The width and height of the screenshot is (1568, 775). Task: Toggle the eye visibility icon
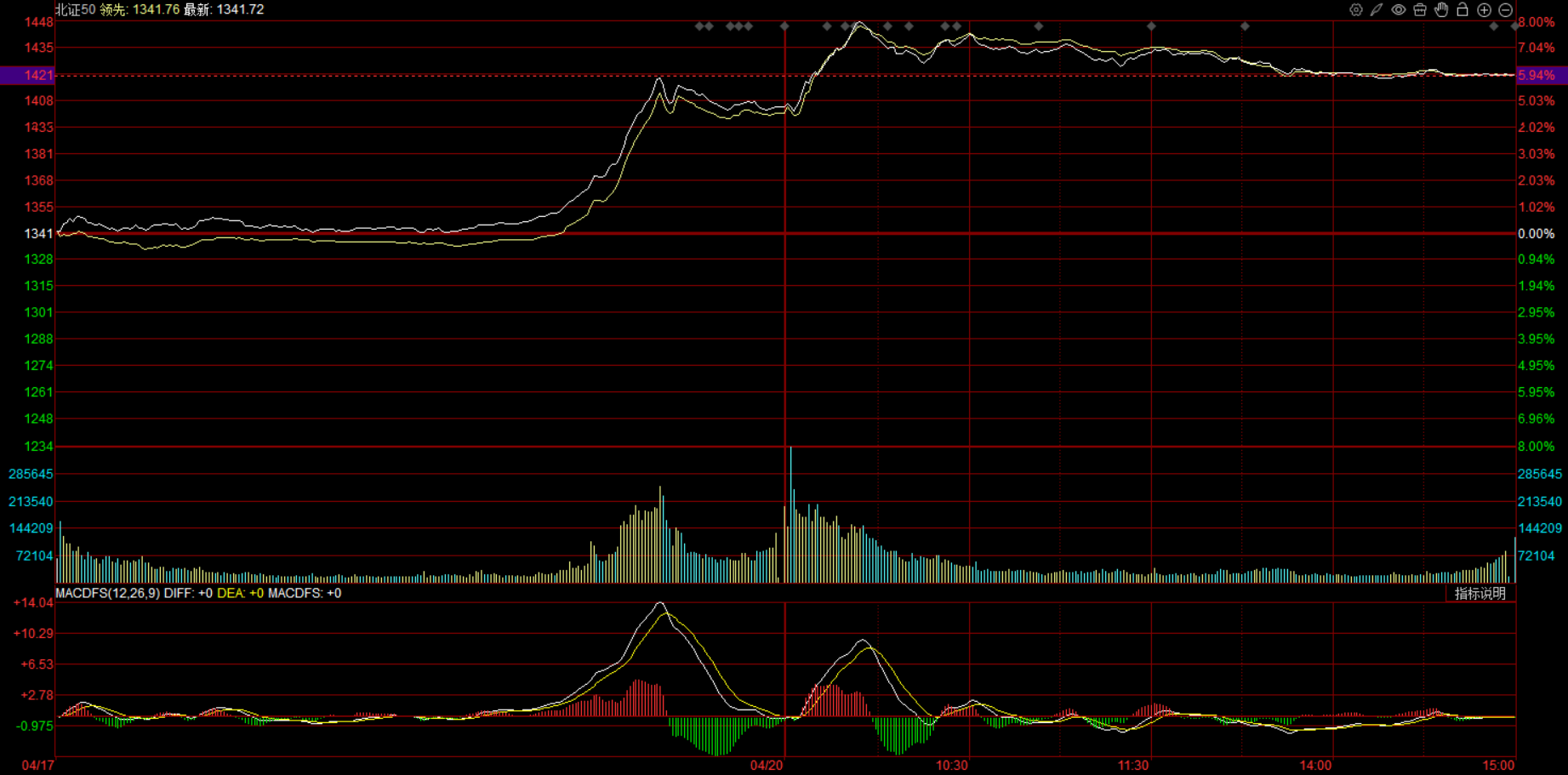pos(1398,10)
